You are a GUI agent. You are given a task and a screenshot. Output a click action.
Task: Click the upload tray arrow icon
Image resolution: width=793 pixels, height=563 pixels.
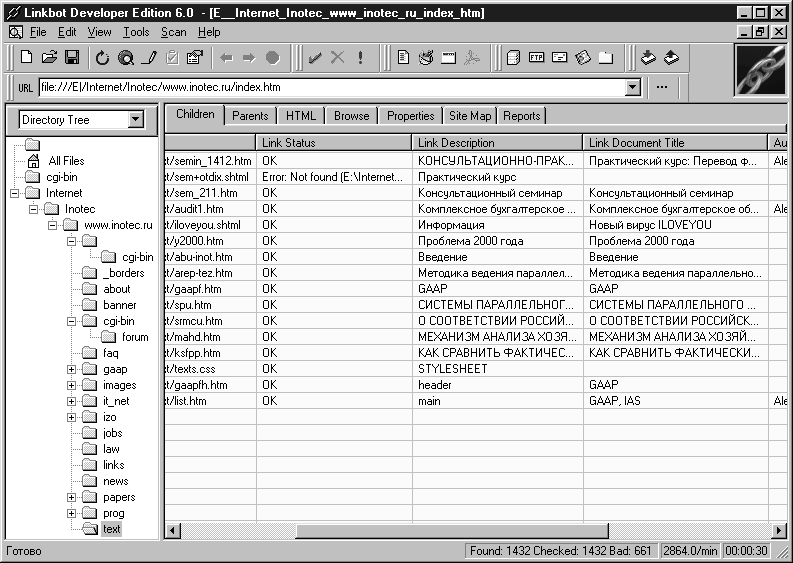click(x=671, y=58)
